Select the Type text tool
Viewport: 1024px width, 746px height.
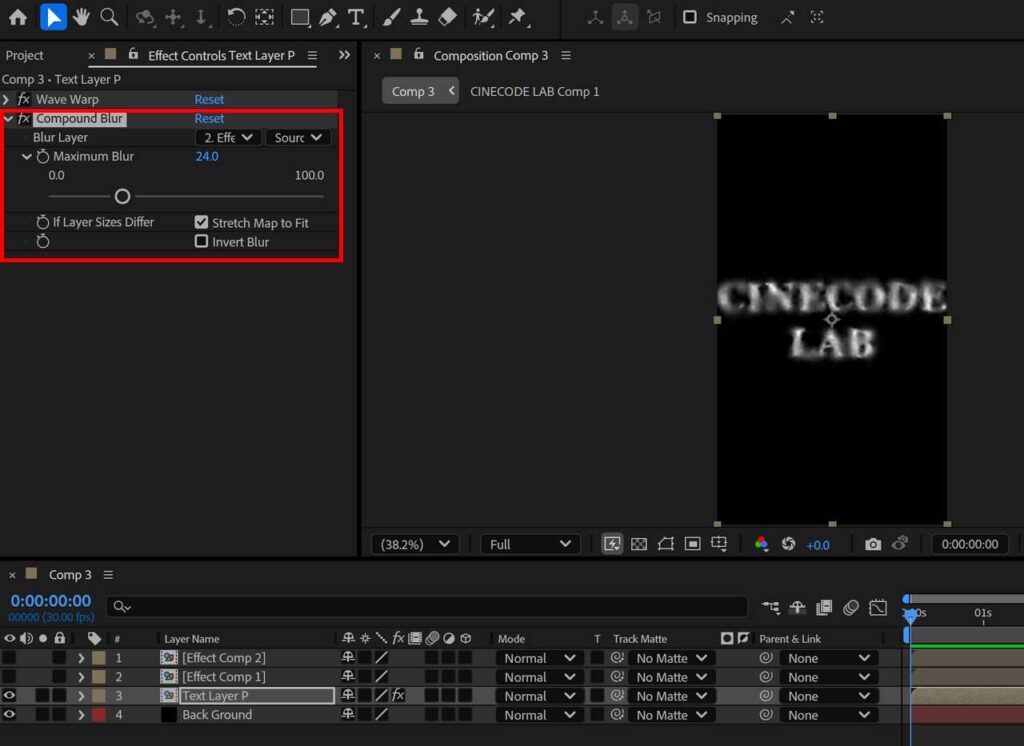click(356, 17)
